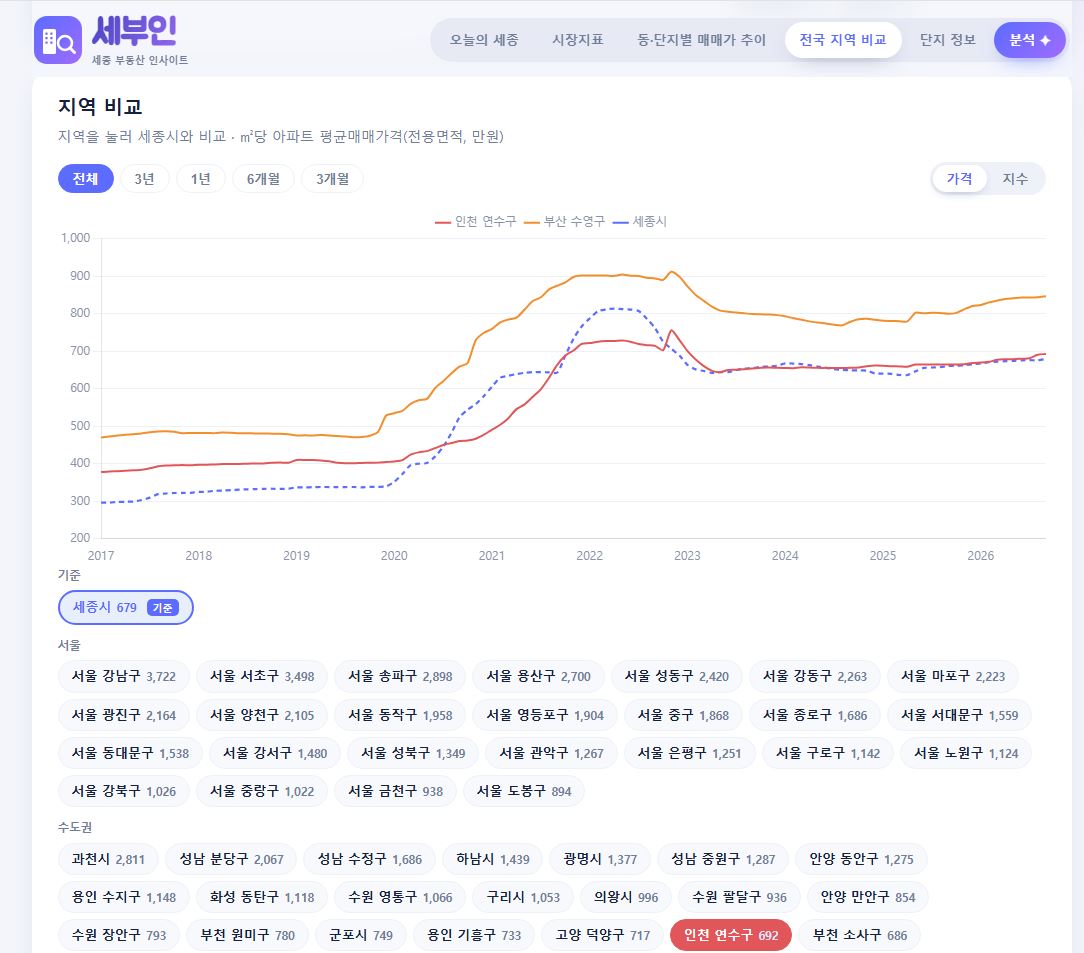
Task: Toggle 세종시 legend entry
Action: coord(639,221)
